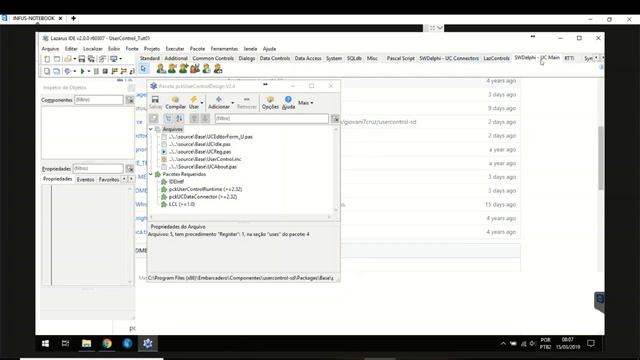Switch to the Favoritos tab
Screen dimensions: 640x360
pyautogui.click(x=109, y=180)
